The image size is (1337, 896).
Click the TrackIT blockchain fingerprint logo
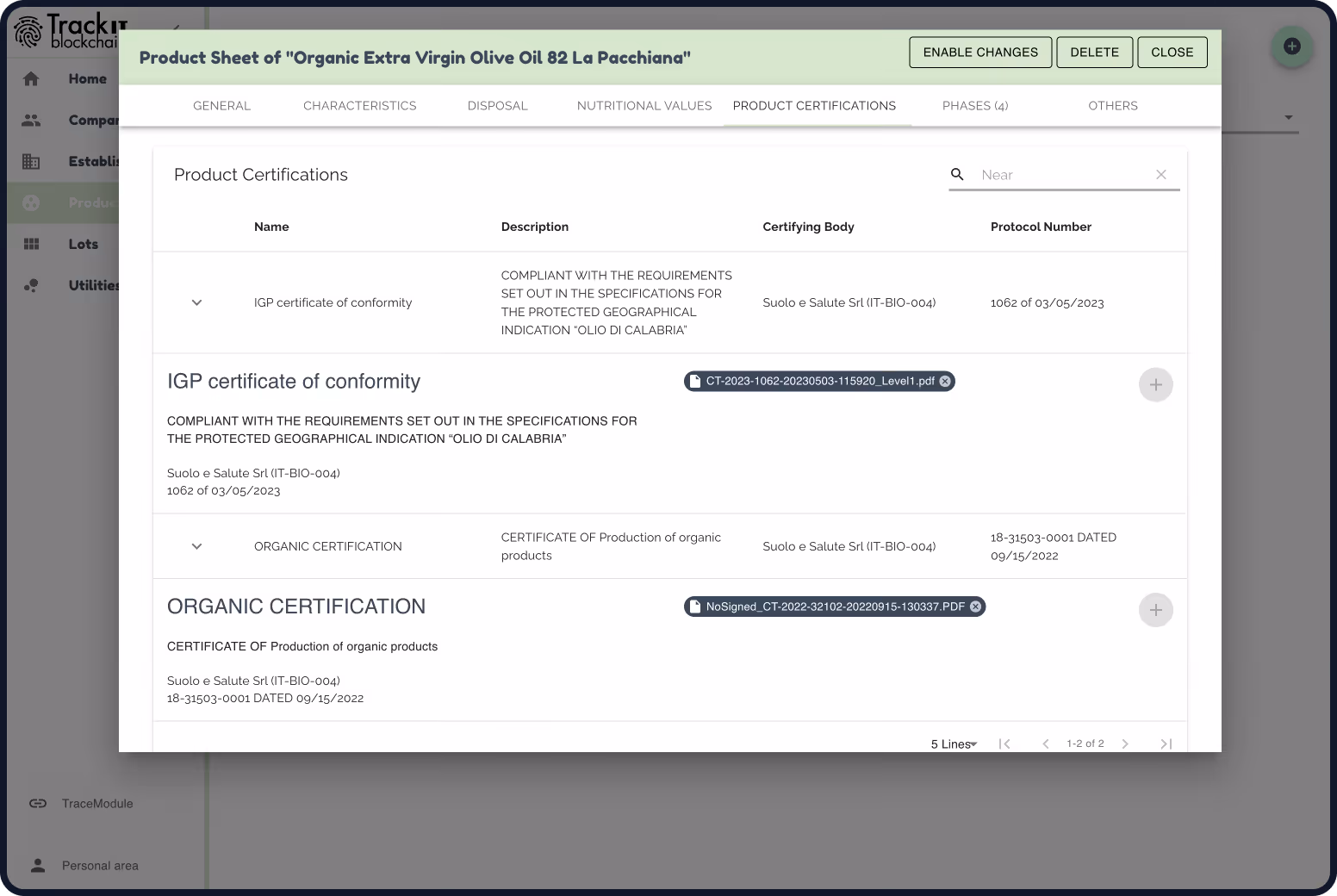point(28,32)
